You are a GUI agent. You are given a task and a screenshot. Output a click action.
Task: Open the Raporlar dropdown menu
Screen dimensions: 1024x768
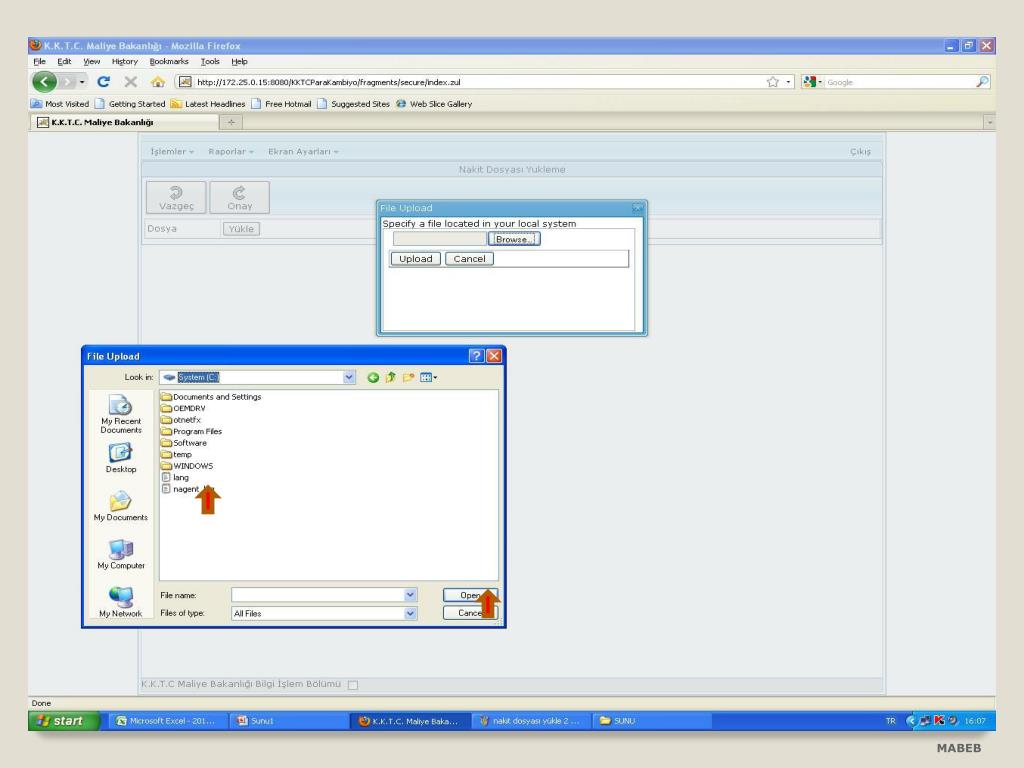click(x=231, y=152)
